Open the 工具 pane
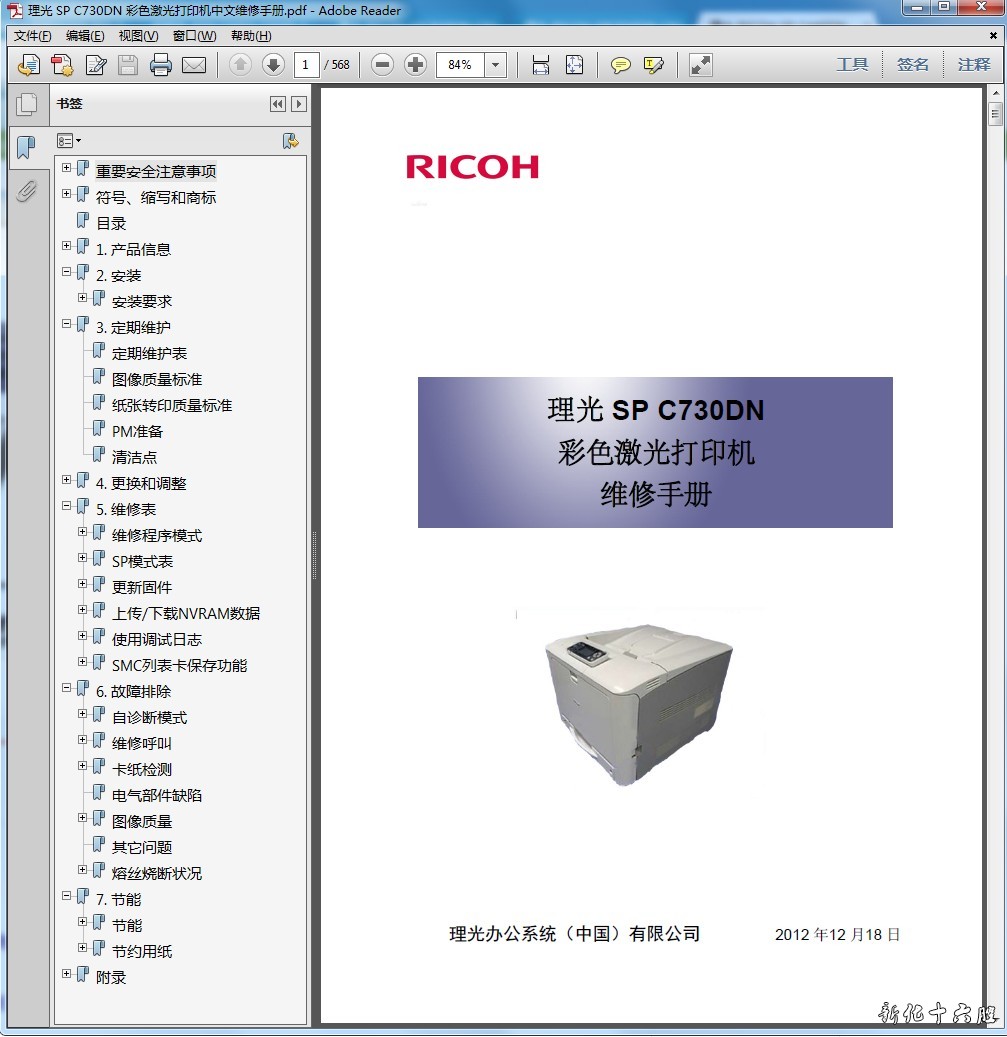Screen dimensions: 1007x1037 [852, 65]
